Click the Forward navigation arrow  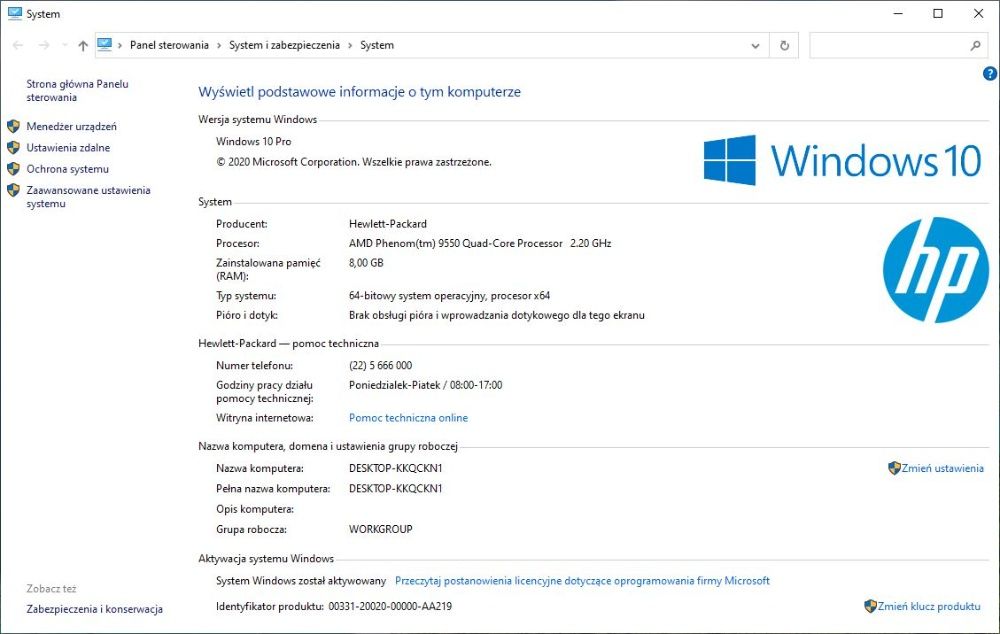pyautogui.click(x=44, y=45)
